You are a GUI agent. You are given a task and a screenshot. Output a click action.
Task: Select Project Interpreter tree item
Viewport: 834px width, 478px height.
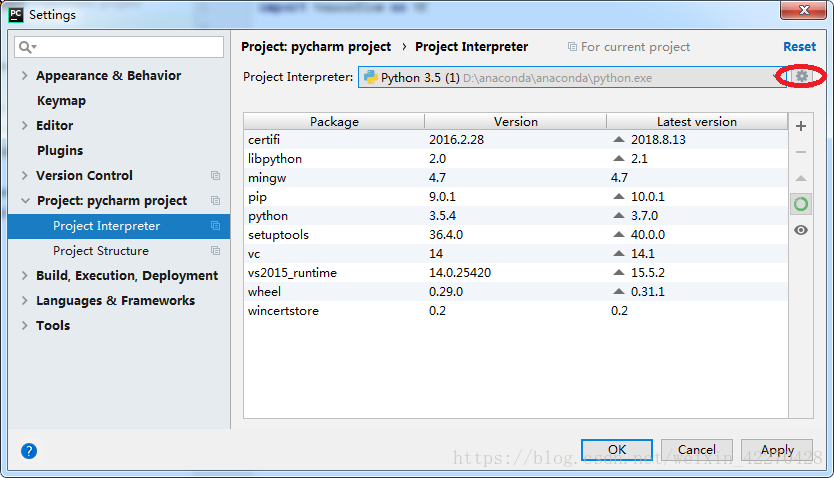pos(119,226)
